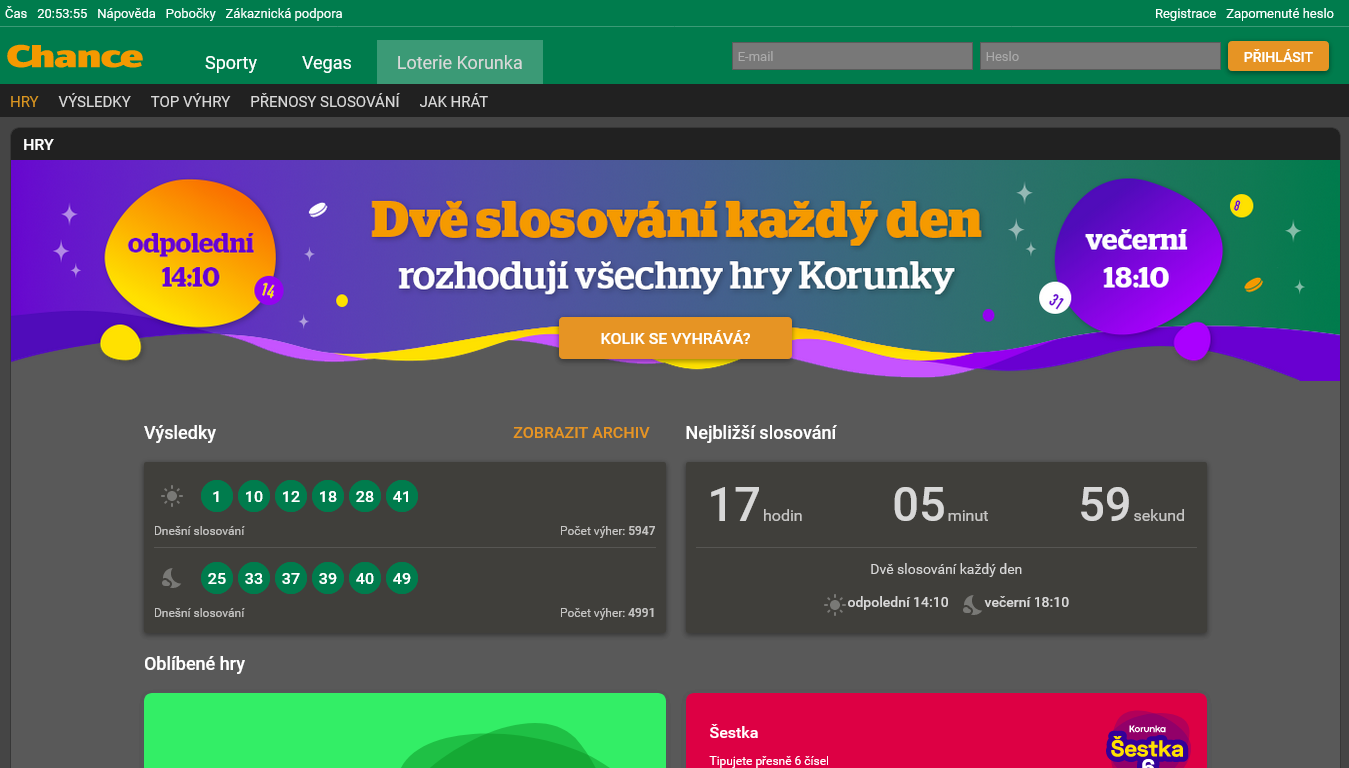Viewport: 1349px width, 768px height.
Task: Click the Čas 20:53:55 clock text
Action: [46, 14]
